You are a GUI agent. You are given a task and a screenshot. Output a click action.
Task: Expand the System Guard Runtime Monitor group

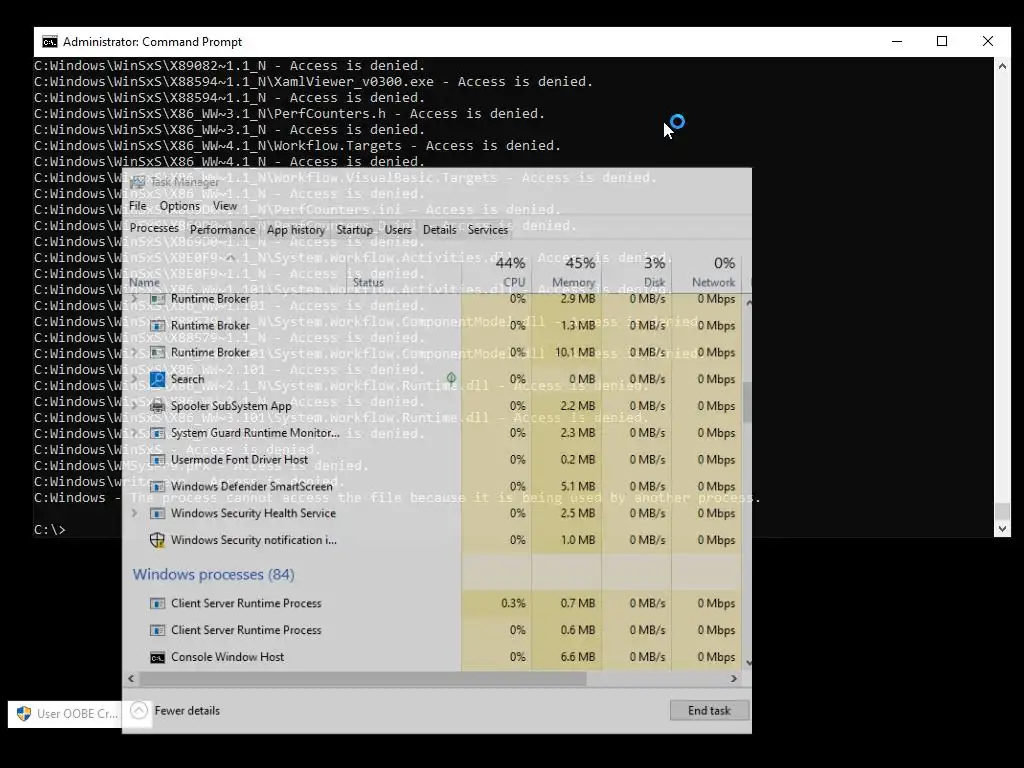(x=135, y=433)
